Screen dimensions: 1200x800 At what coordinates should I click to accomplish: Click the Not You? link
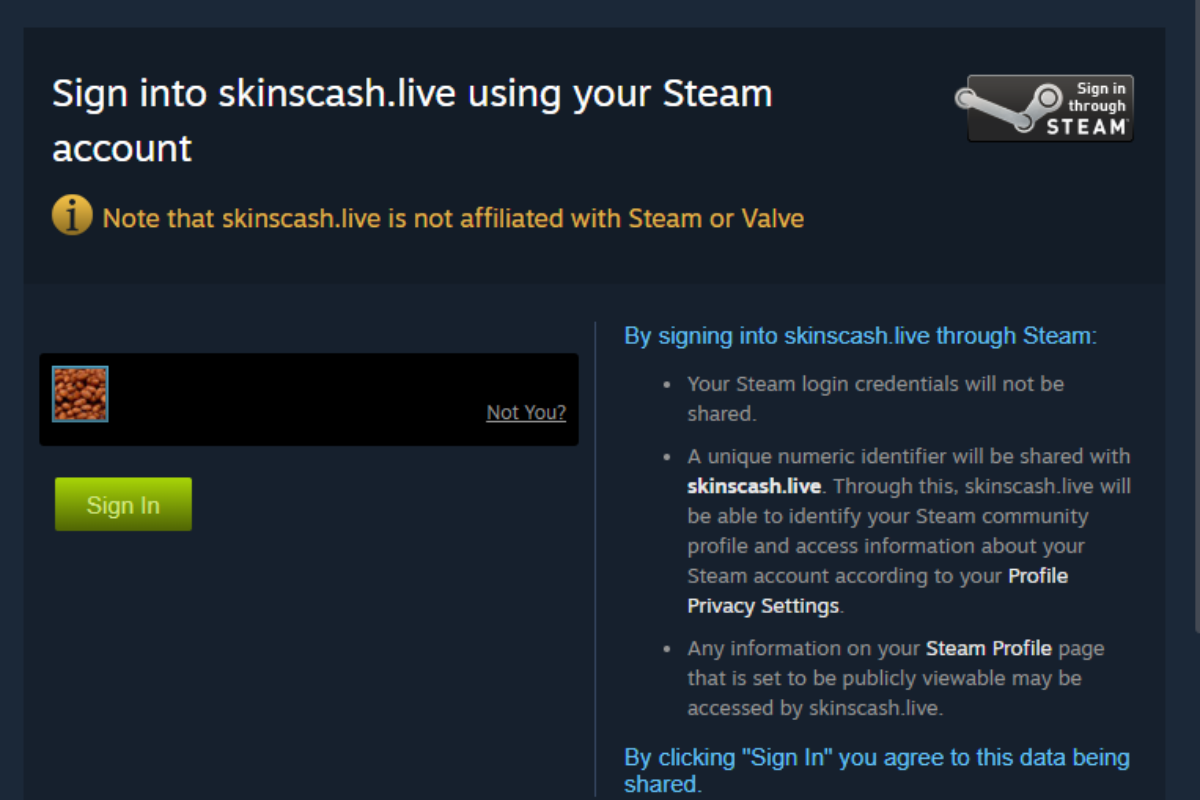tap(526, 412)
